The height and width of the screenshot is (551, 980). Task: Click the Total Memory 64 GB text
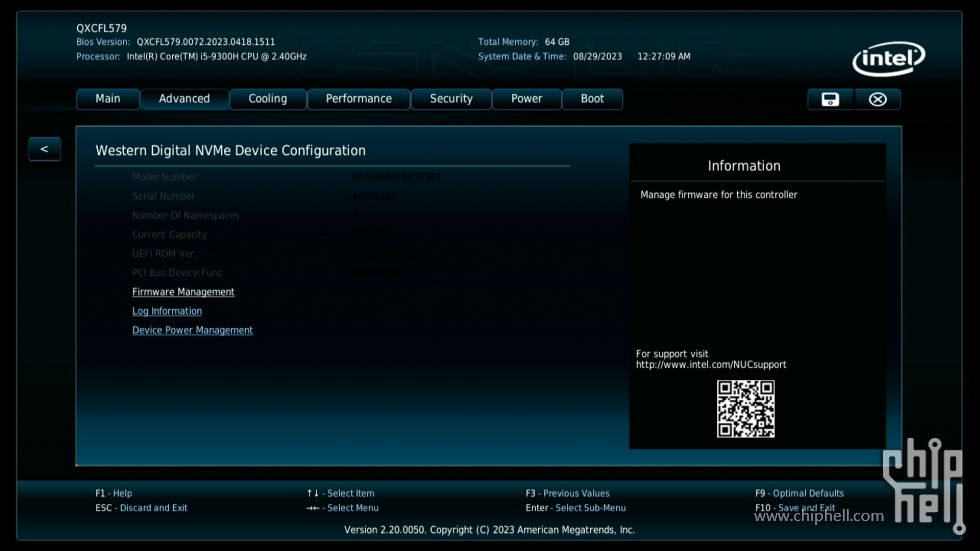click(x=524, y=42)
